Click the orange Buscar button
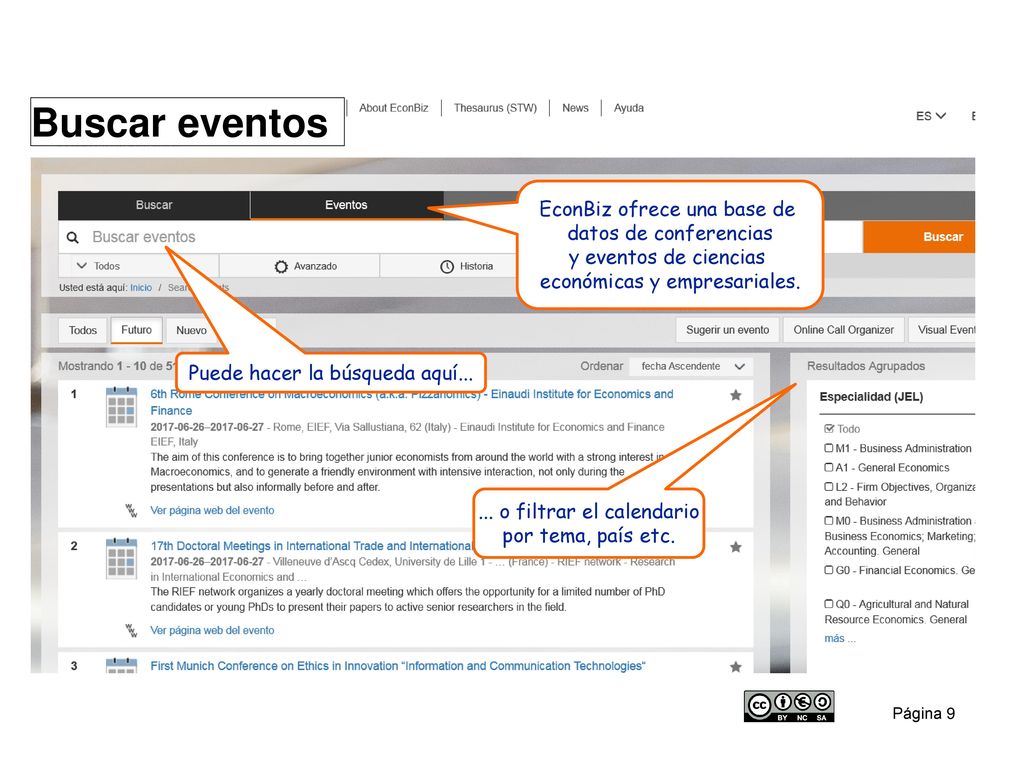The height and width of the screenshot is (768, 1024). click(919, 237)
